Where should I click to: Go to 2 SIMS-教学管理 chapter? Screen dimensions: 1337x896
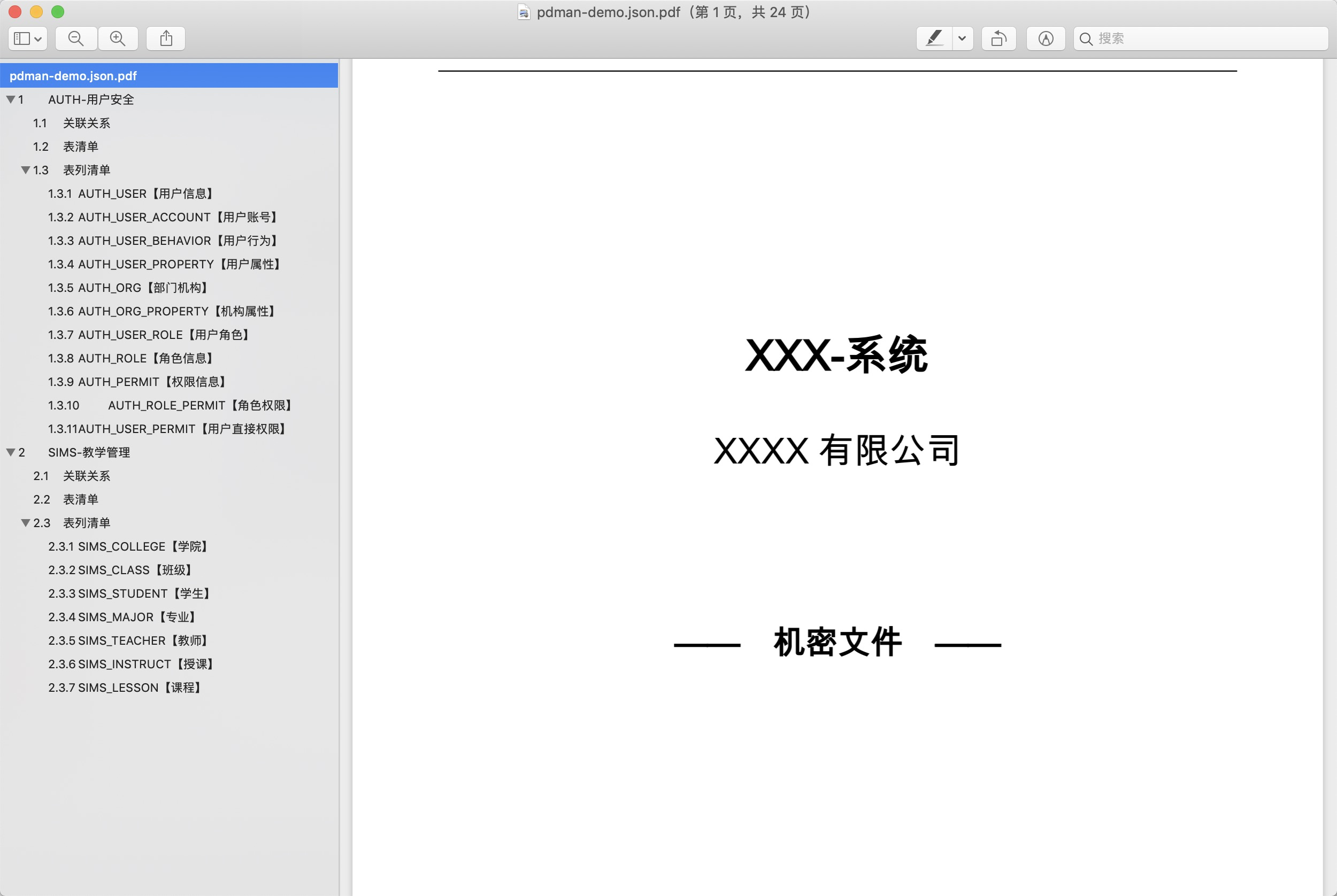(x=74, y=452)
